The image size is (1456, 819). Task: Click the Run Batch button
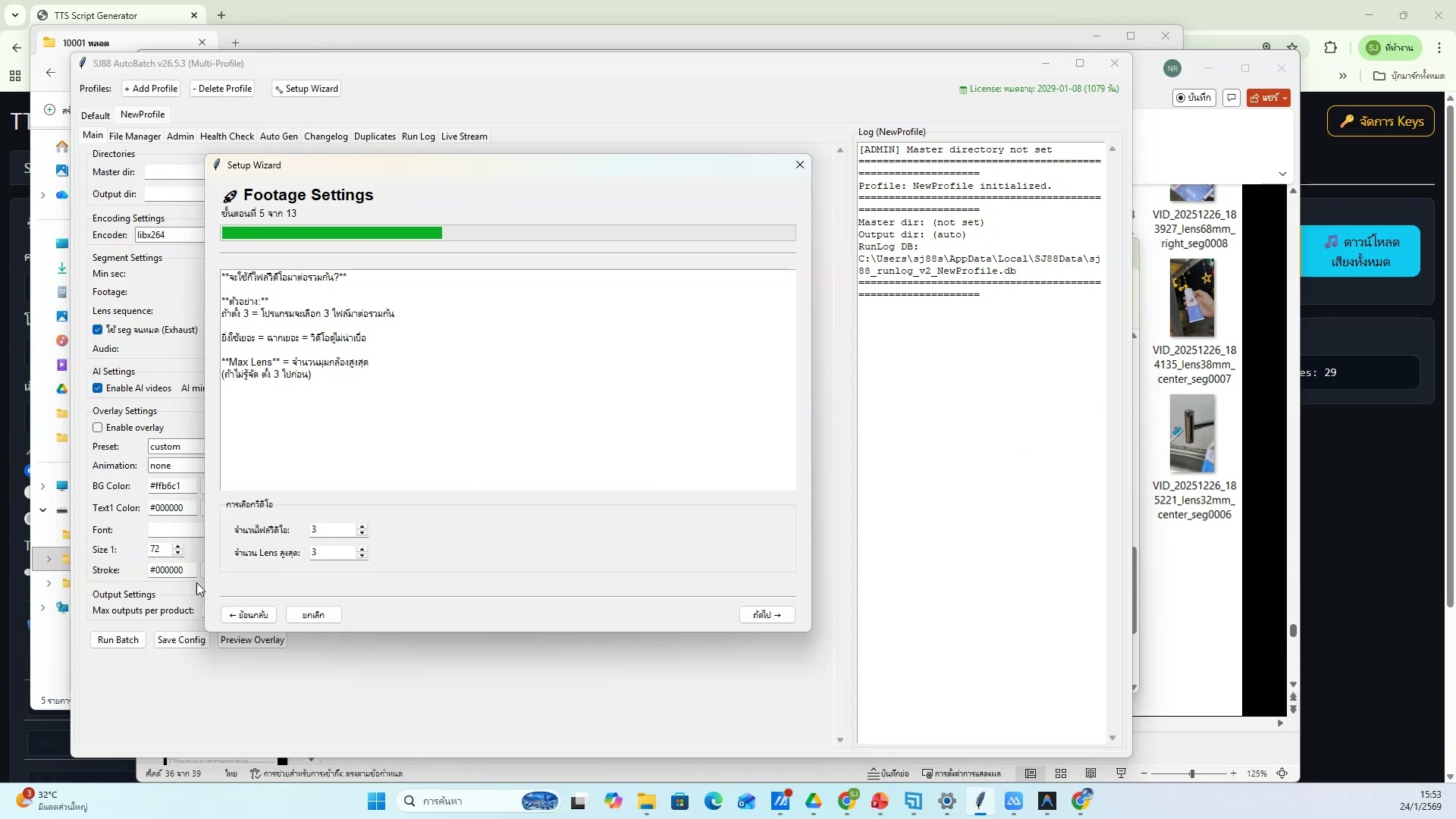click(118, 639)
